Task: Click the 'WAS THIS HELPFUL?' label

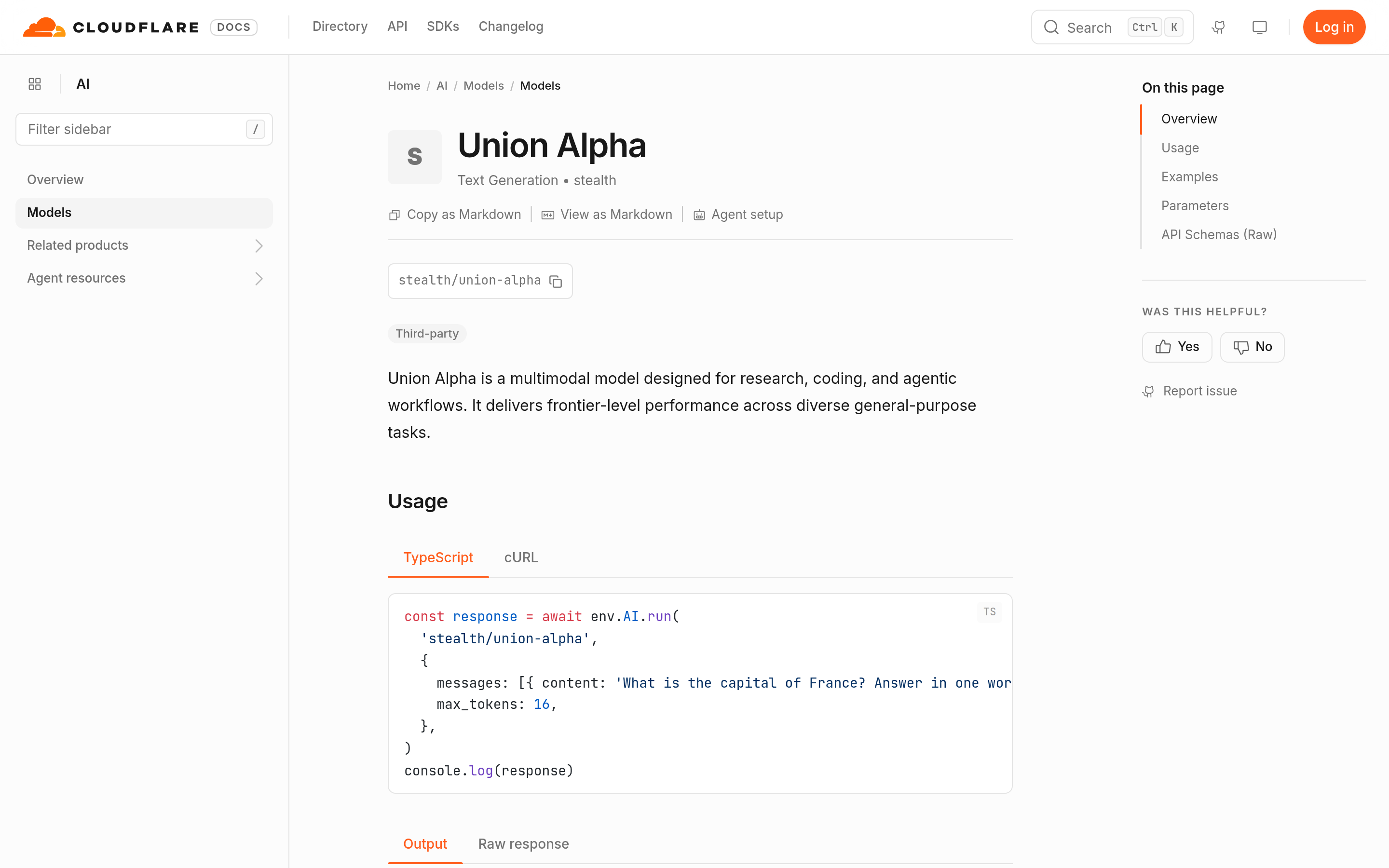Action: [x=1204, y=312]
